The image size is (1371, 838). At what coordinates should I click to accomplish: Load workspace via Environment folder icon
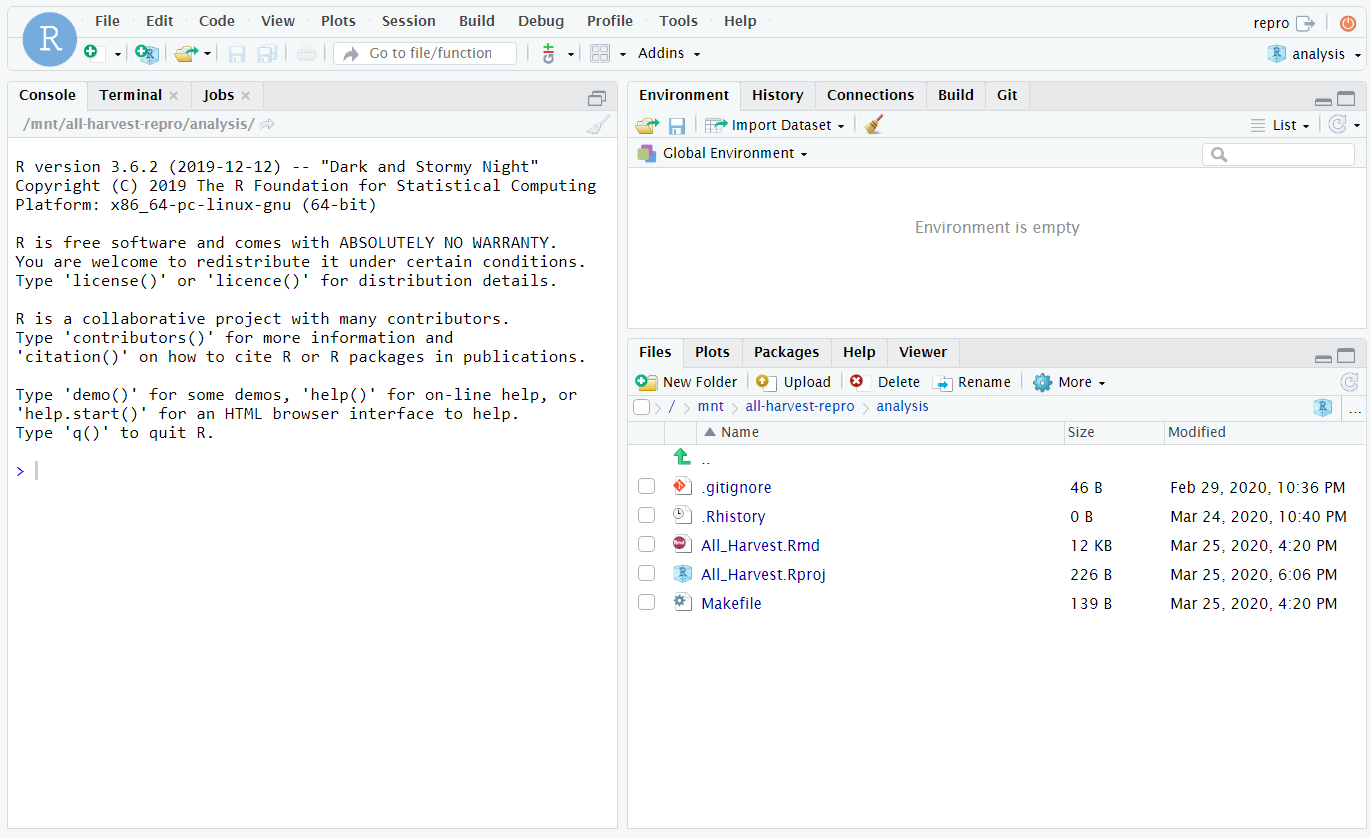647,125
